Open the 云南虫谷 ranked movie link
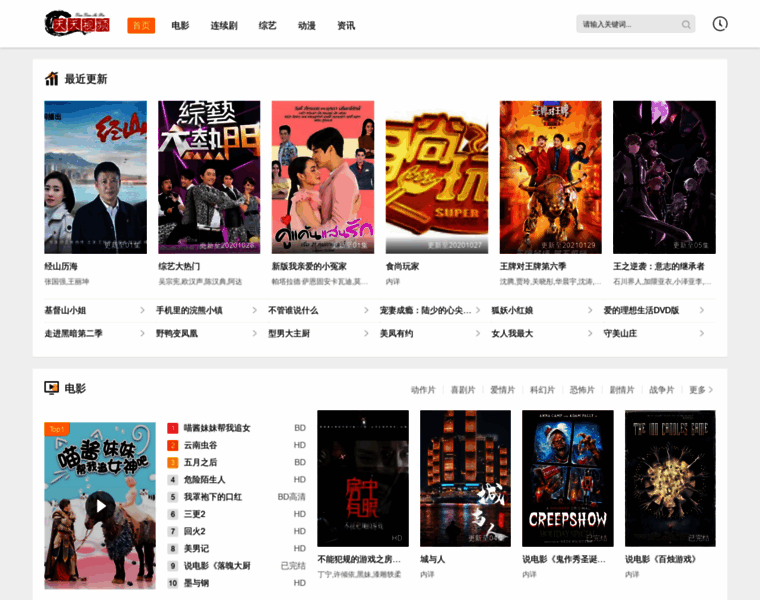This screenshot has height=600, width=760. click(x=200, y=445)
